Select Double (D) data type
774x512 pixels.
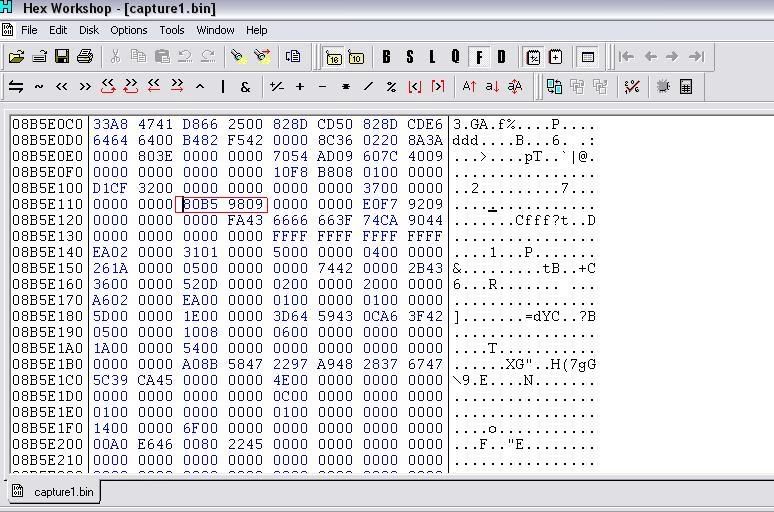[x=502, y=57]
